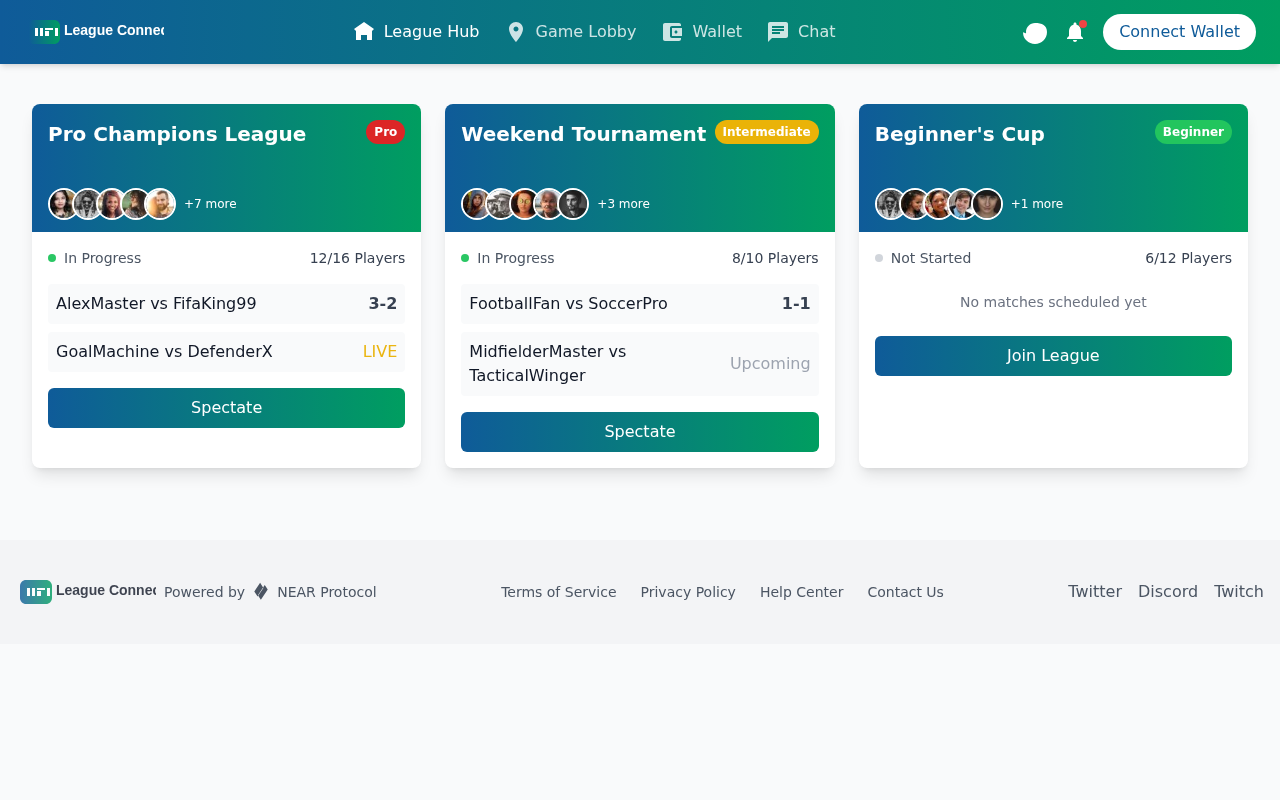Open the Help Center page
1280x800 pixels.
pos(801,592)
